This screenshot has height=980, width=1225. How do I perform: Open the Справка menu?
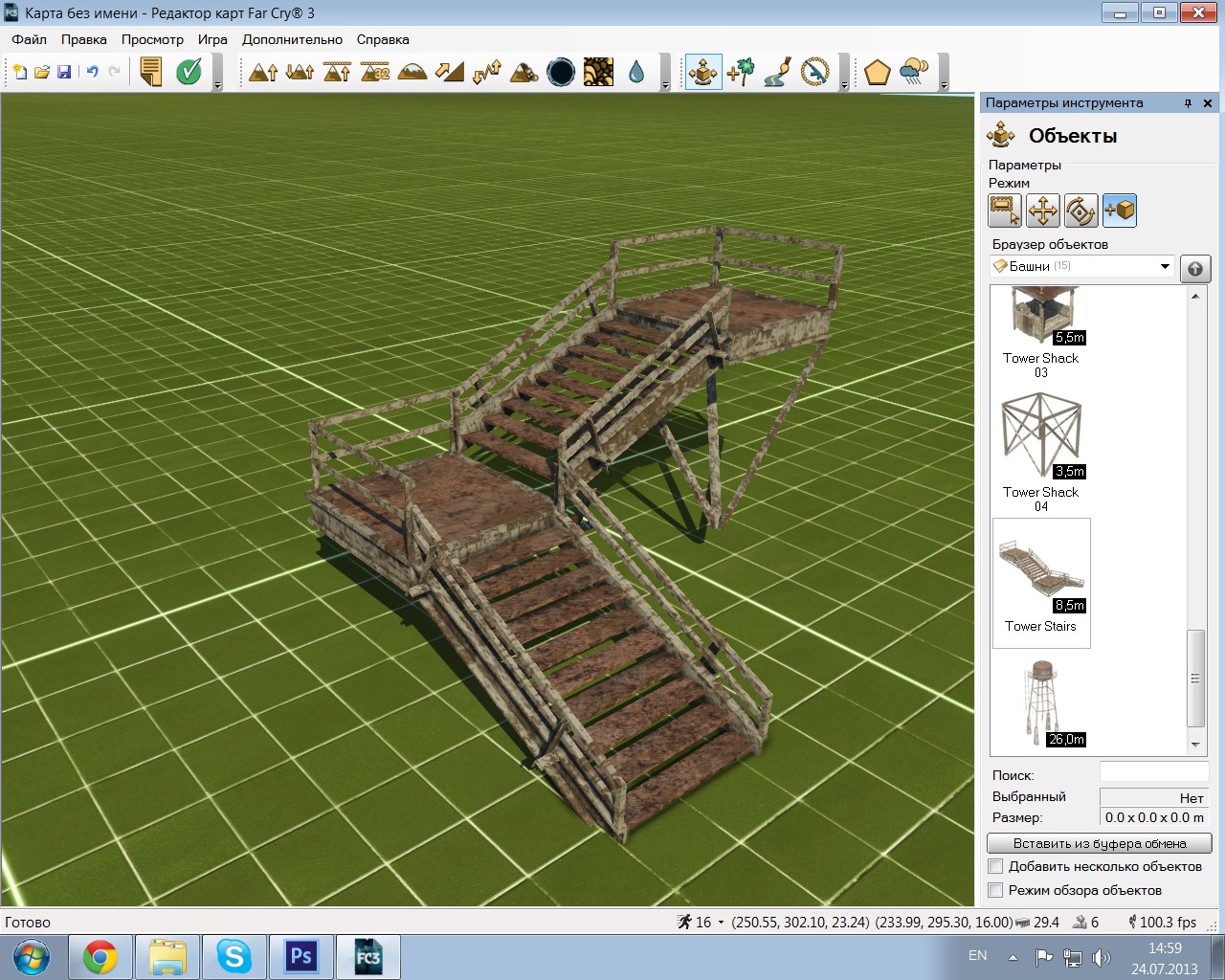pyautogui.click(x=383, y=39)
